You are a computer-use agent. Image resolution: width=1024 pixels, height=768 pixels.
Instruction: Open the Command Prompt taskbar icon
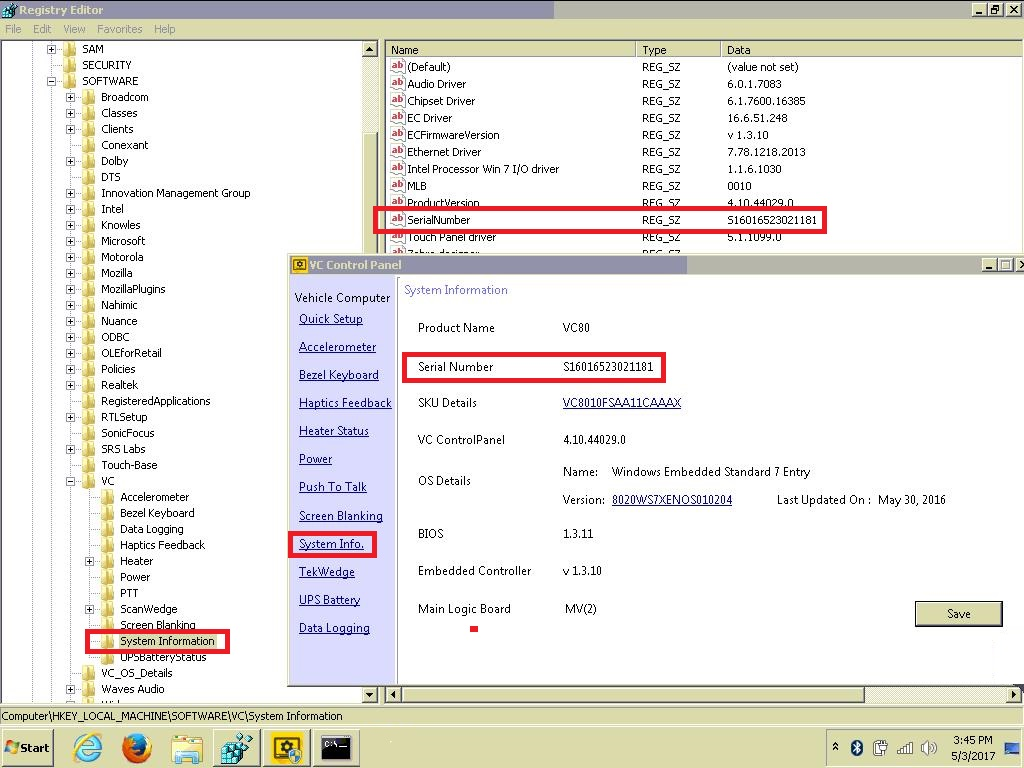pyautogui.click(x=336, y=747)
